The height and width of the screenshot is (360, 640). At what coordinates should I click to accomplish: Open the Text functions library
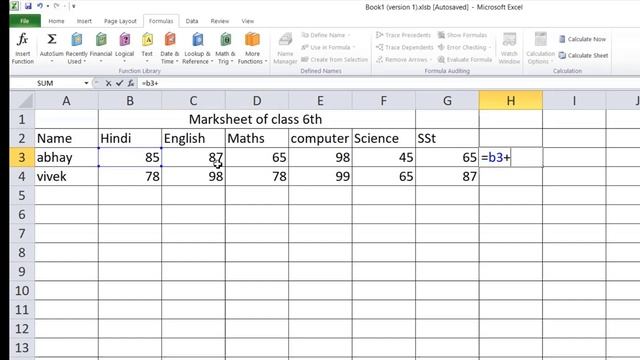click(x=147, y=48)
